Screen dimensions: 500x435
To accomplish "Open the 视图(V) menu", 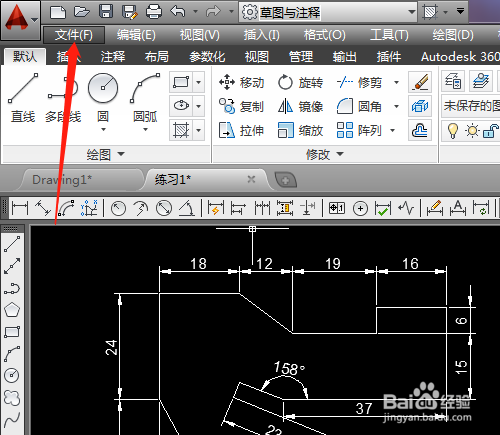I will click(200, 35).
